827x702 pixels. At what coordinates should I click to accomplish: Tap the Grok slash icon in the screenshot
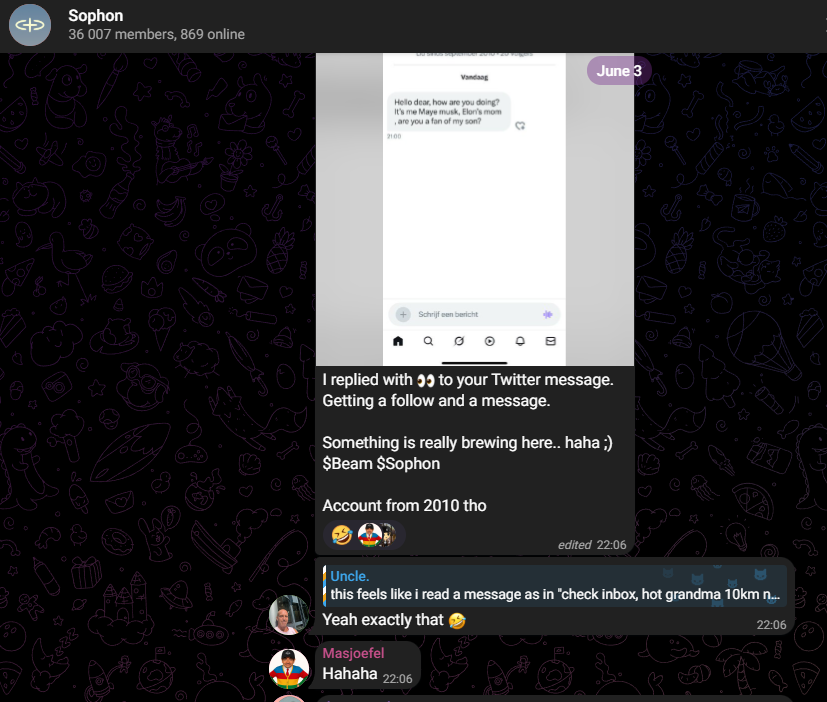pyautogui.click(x=459, y=341)
